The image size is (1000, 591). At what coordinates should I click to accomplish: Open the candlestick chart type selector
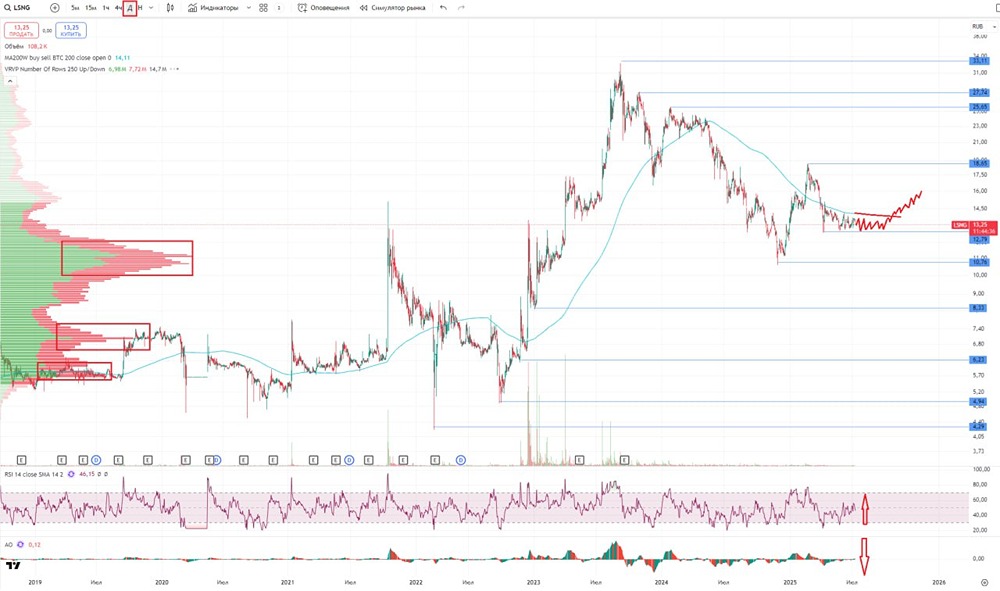(x=170, y=8)
